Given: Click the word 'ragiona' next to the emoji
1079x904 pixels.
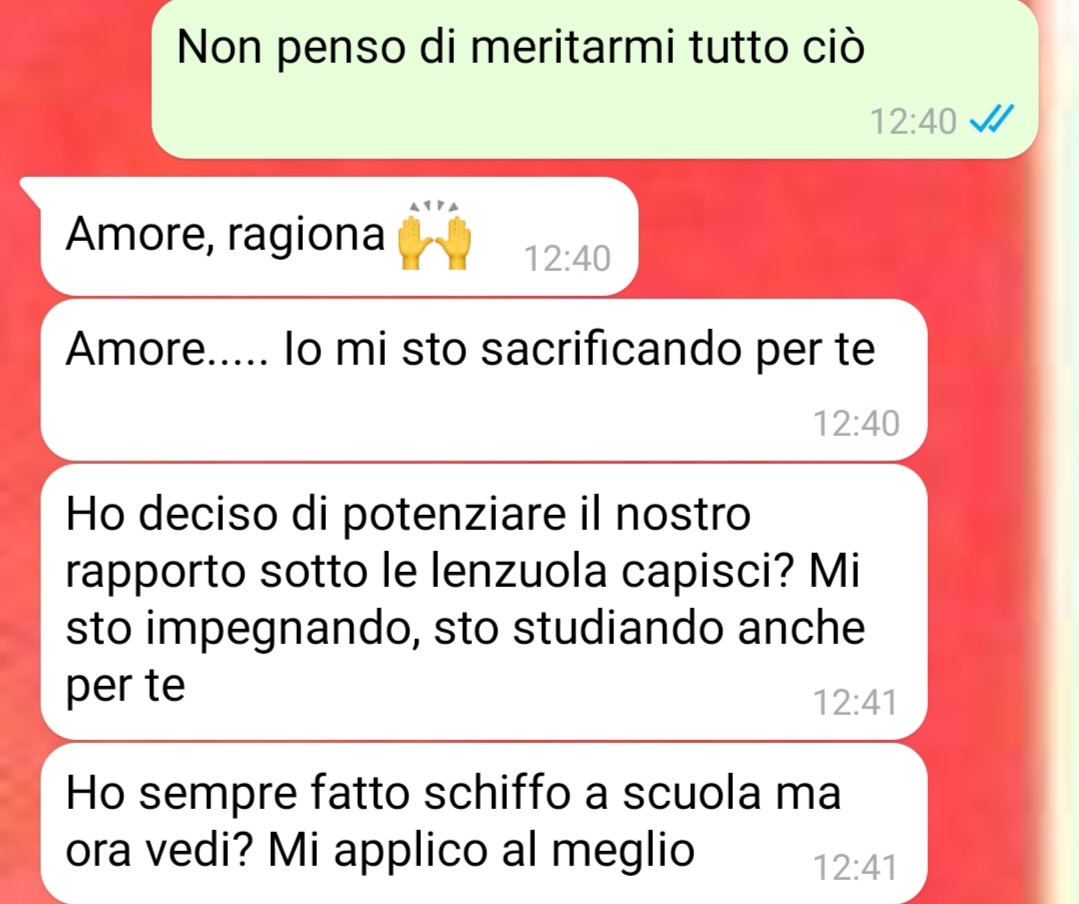Looking at the screenshot, I should tap(306, 235).
